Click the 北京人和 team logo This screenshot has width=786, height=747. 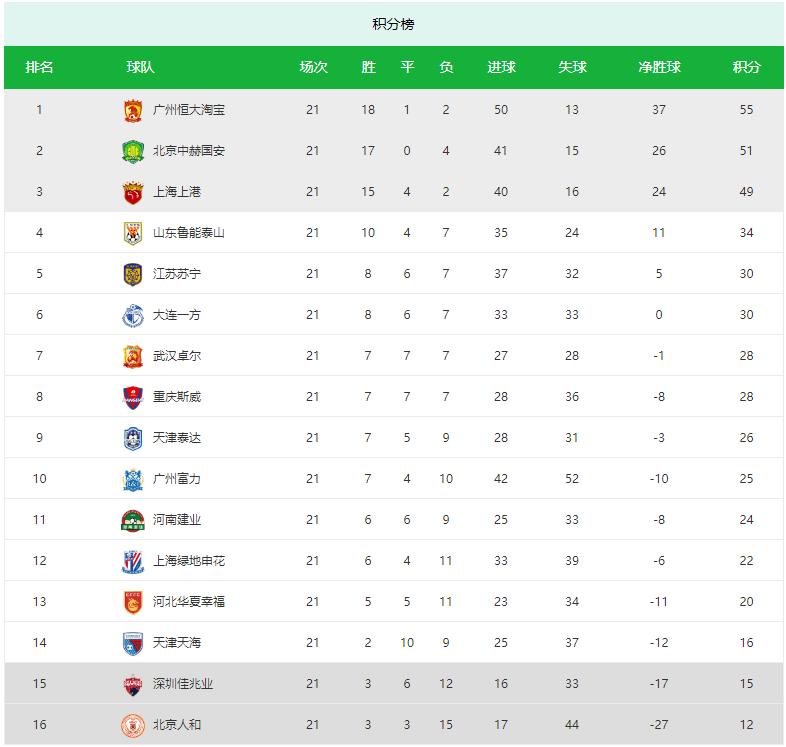(x=132, y=725)
